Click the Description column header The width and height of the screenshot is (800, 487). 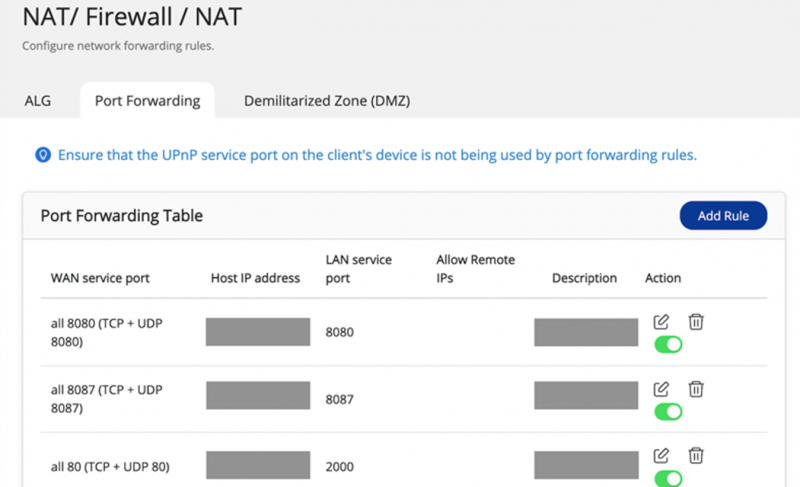tap(584, 278)
